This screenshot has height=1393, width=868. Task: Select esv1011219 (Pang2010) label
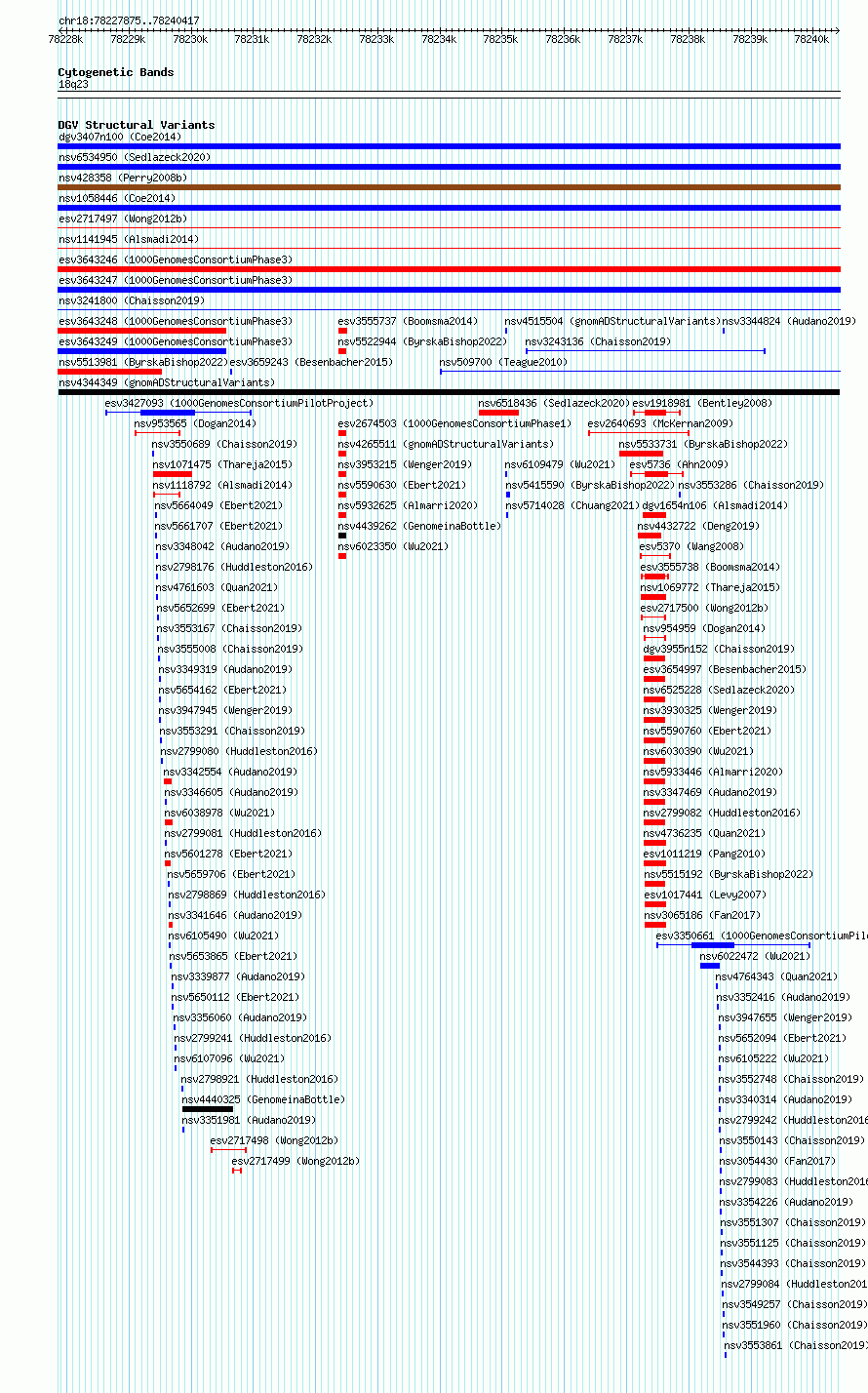coord(705,854)
